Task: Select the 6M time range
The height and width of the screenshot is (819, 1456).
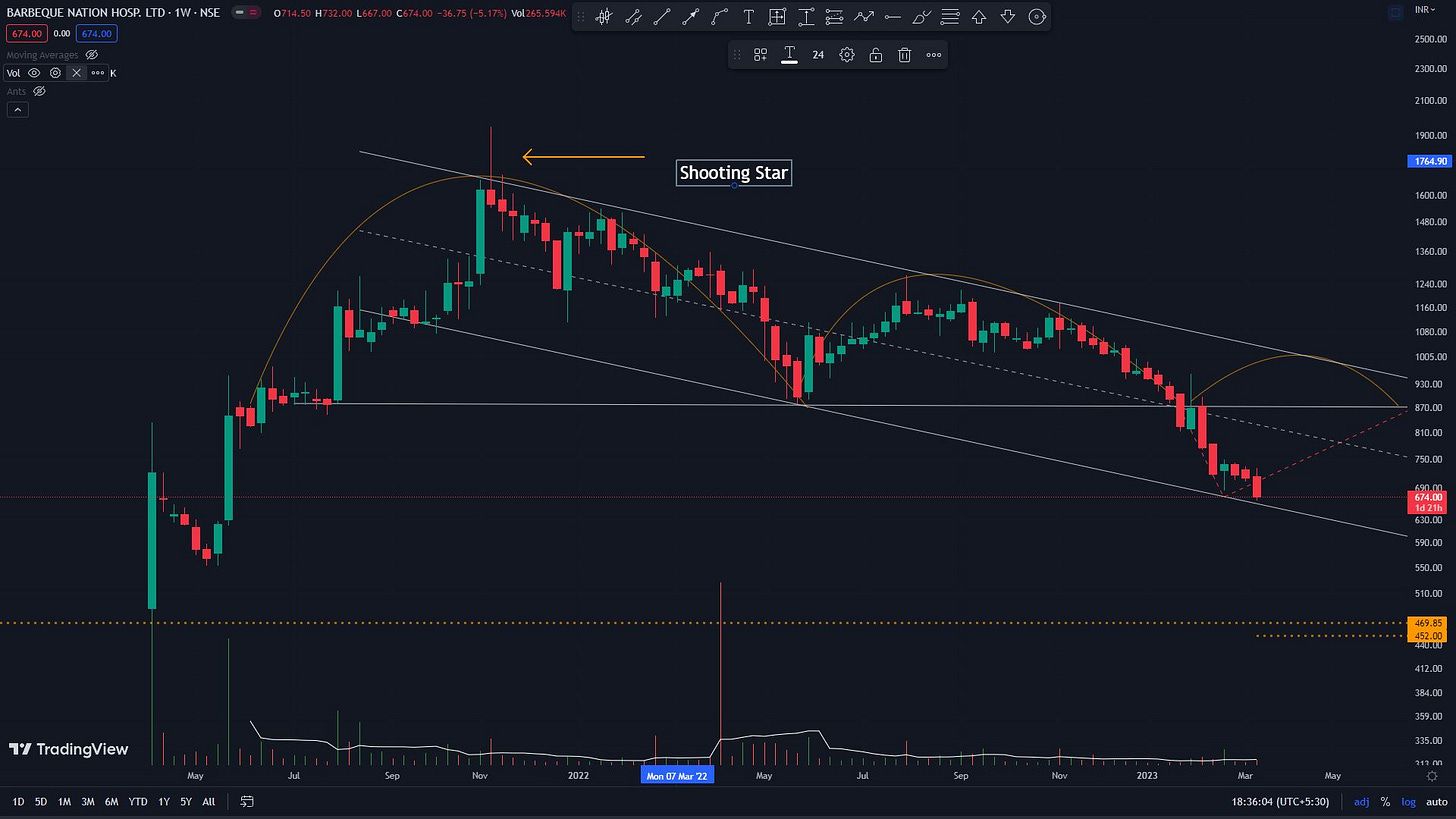Action: (111, 801)
